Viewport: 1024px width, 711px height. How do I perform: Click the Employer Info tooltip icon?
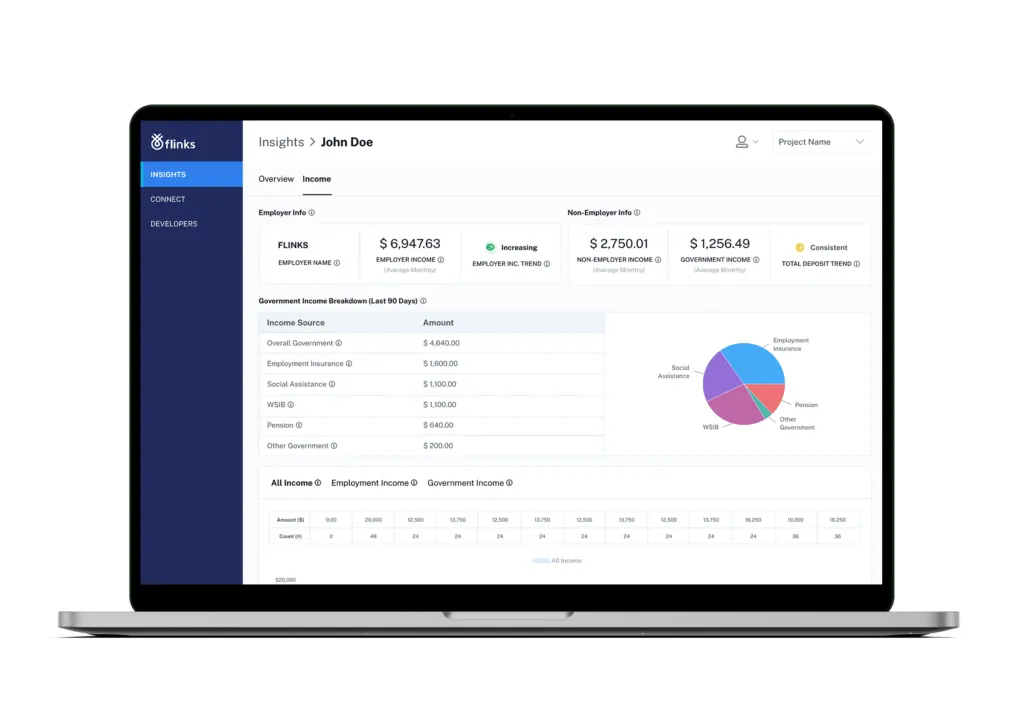(x=311, y=212)
